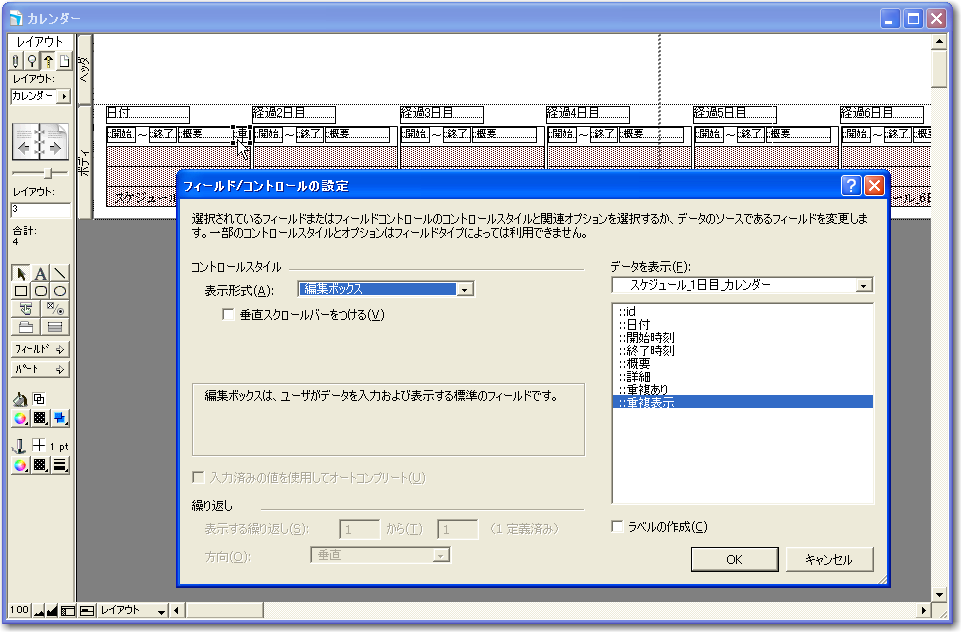961x632 pixels.
Task: Open the line width palette
Action: 59,465
